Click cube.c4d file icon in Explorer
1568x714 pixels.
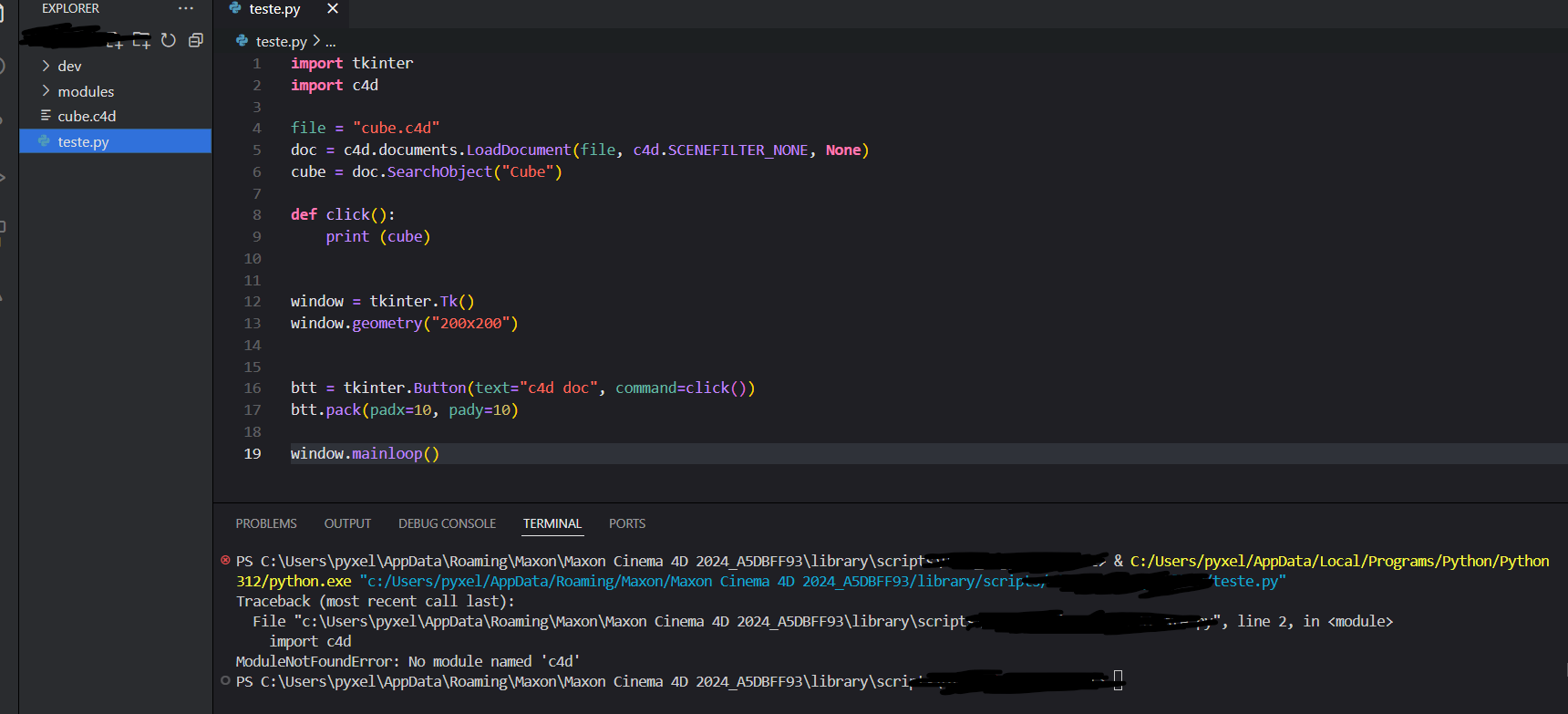[x=46, y=116]
